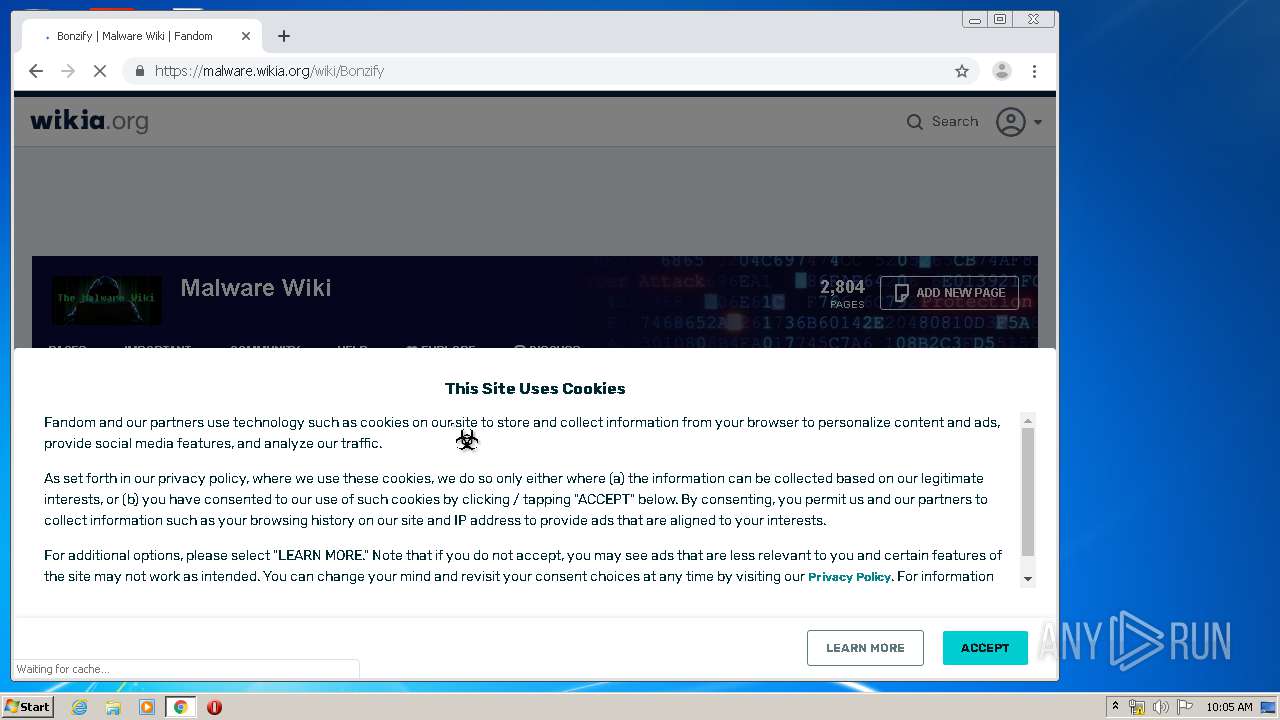Click ADD NEW PAGE button
Viewport: 1280px width, 720px height.
[x=949, y=293]
